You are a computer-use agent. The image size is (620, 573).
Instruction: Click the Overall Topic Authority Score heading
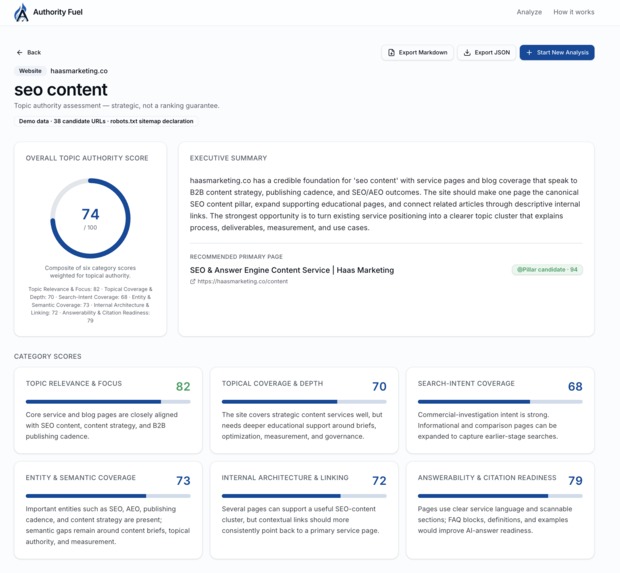click(x=87, y=158)
